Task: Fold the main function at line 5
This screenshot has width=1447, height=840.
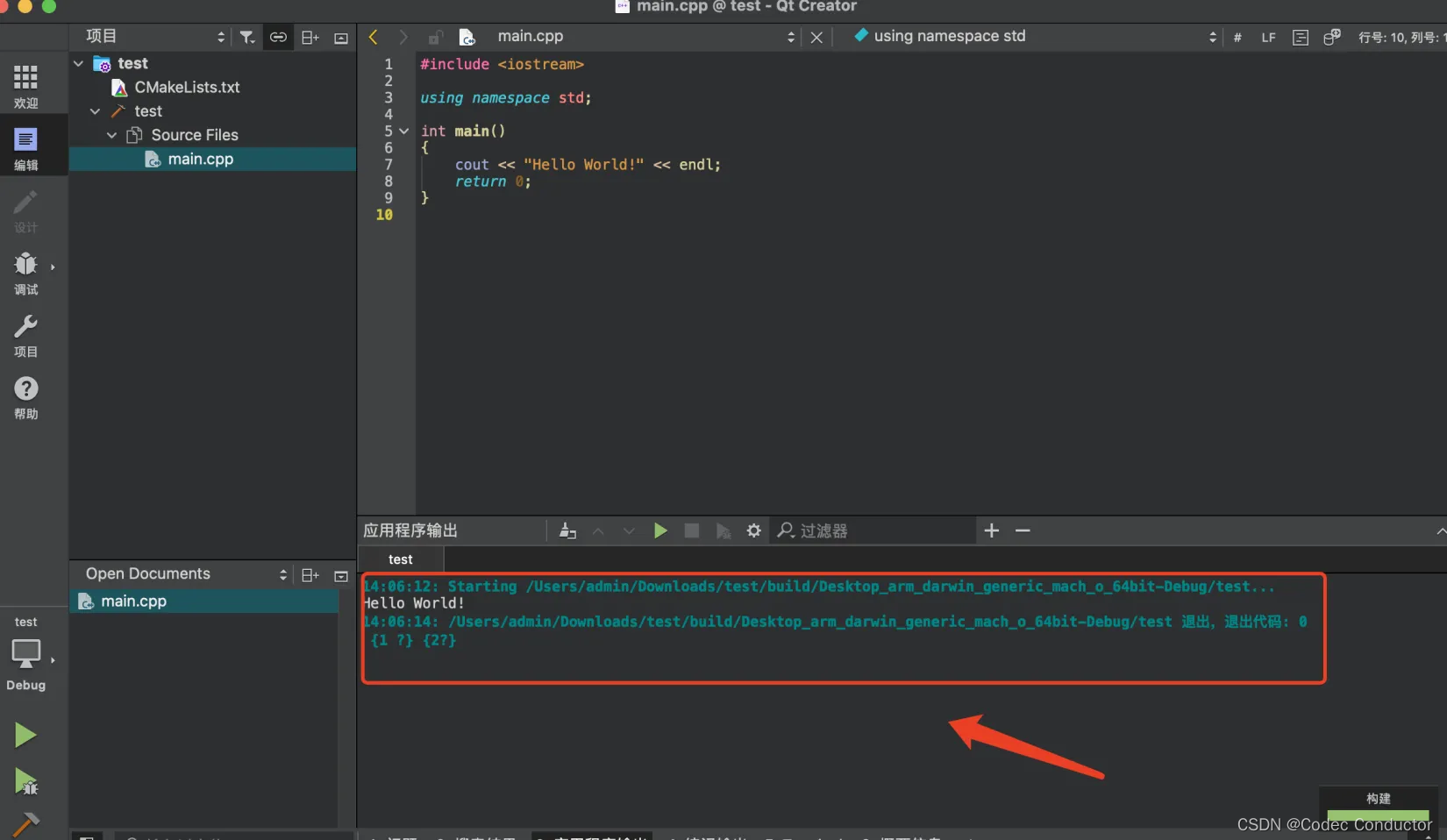Action: (x=403, y=130)
